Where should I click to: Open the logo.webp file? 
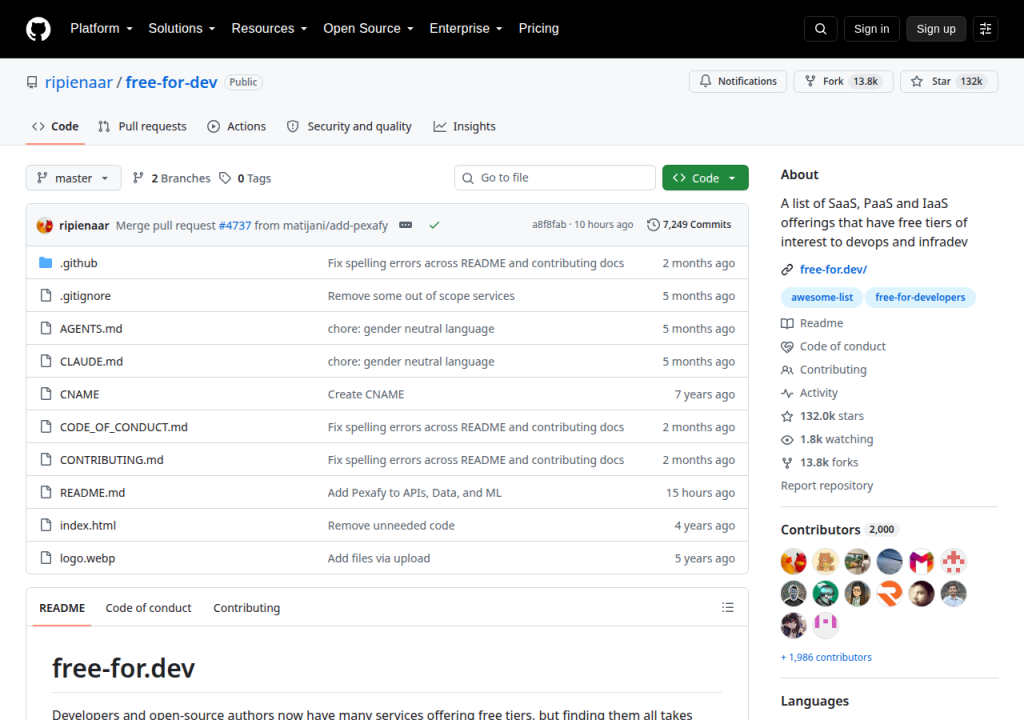[88, 559]
